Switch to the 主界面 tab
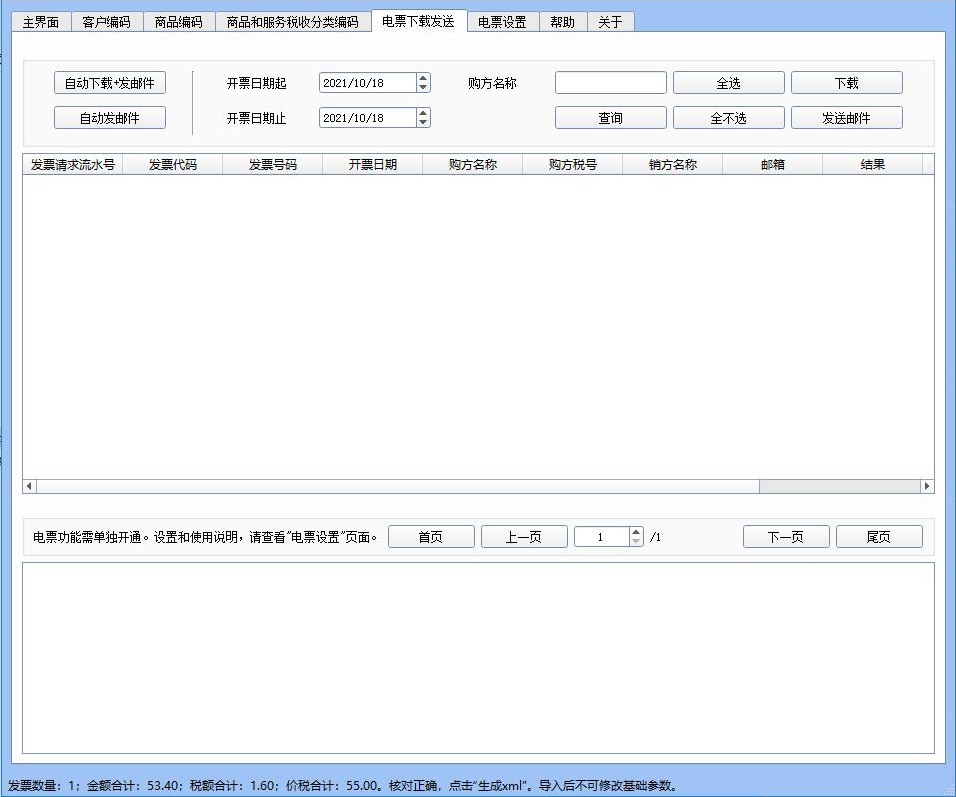 coord(41,22)
